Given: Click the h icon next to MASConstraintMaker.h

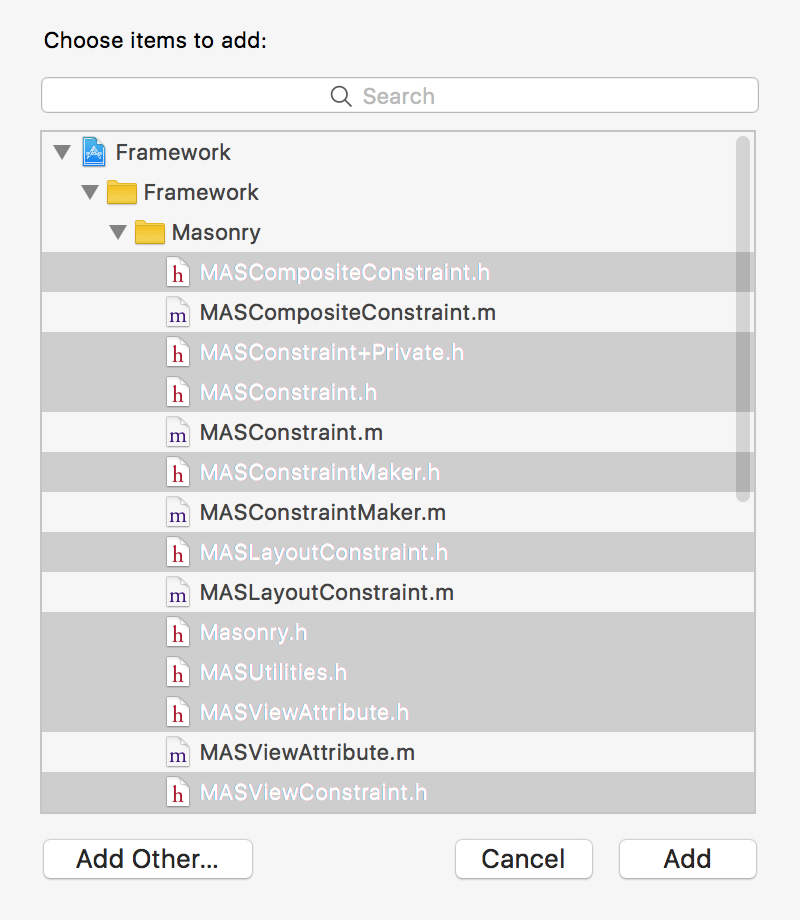Looking at the screenshot, I should (177, 472).
